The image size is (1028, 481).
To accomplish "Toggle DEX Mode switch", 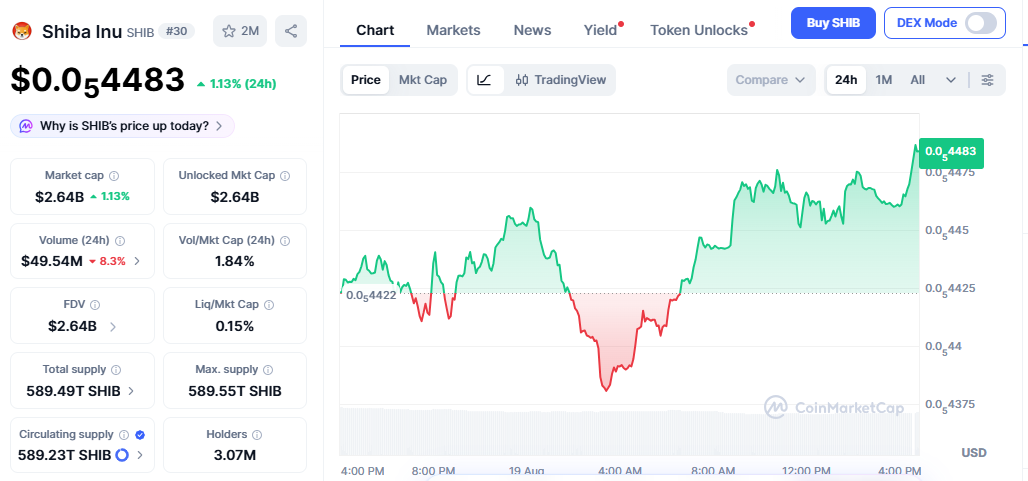I will click(981, 24).
